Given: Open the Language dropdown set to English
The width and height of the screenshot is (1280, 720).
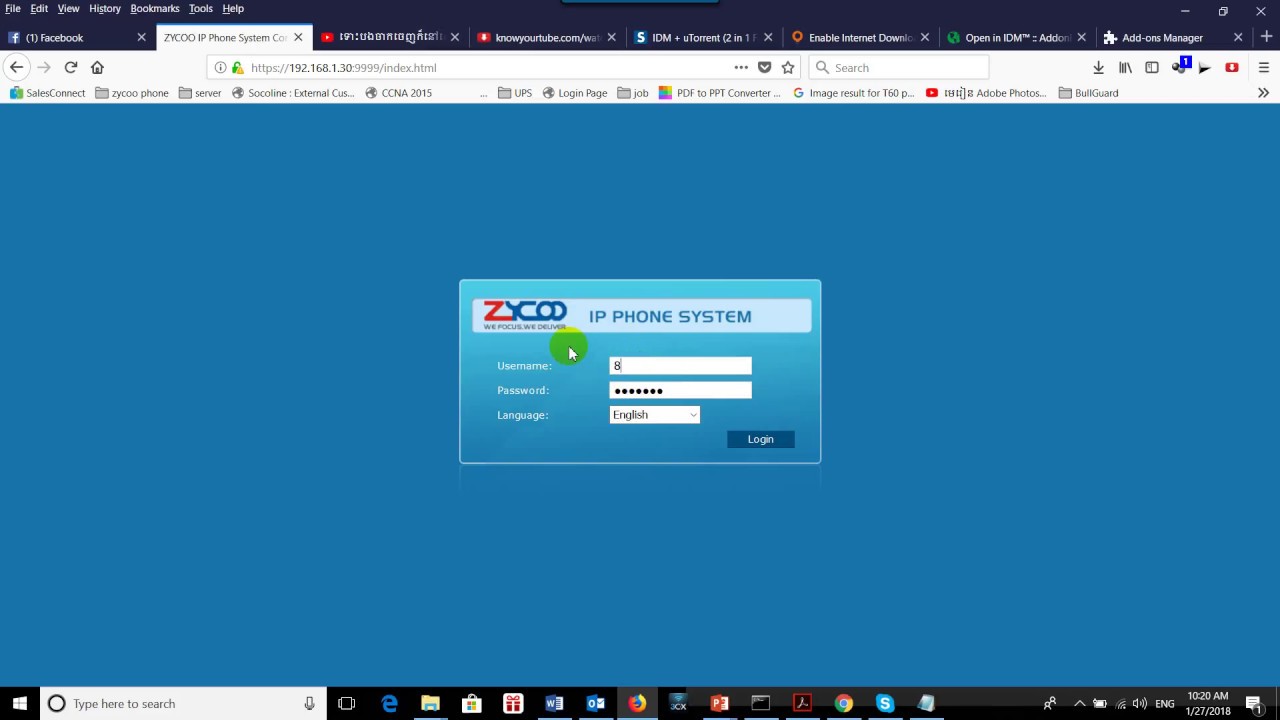Looking at the screenshot, I should (x=654, y=415).
